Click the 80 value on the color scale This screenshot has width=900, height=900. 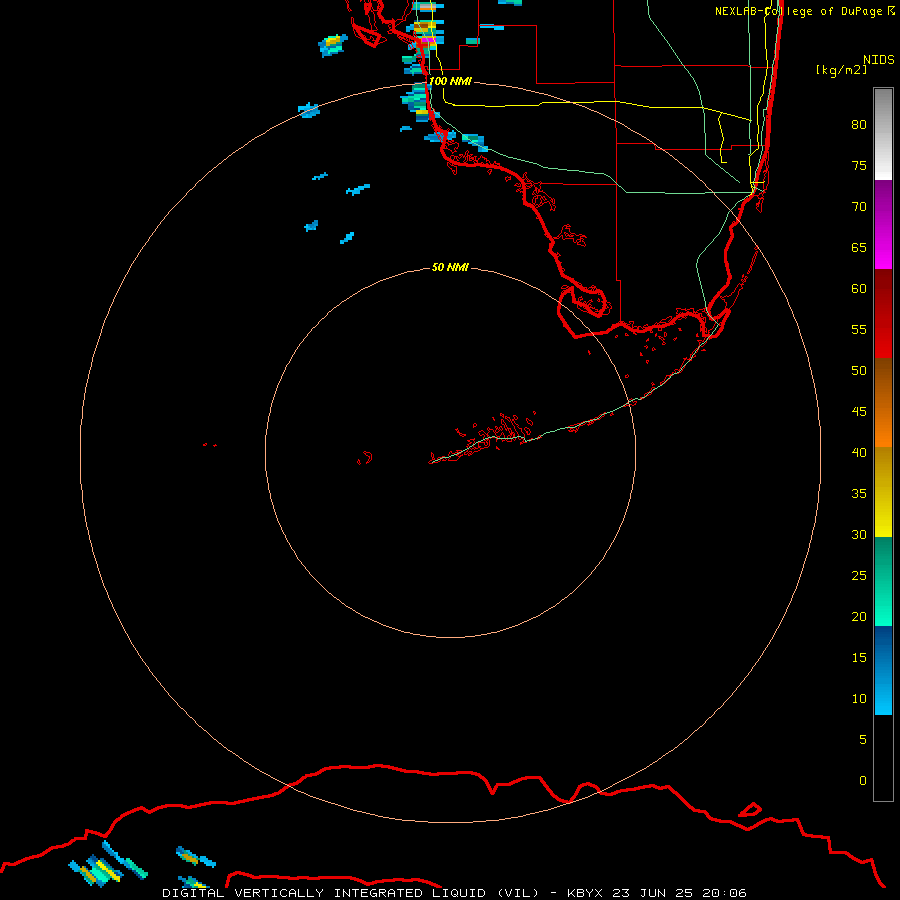pyautogui.click(x=859, y=125)
